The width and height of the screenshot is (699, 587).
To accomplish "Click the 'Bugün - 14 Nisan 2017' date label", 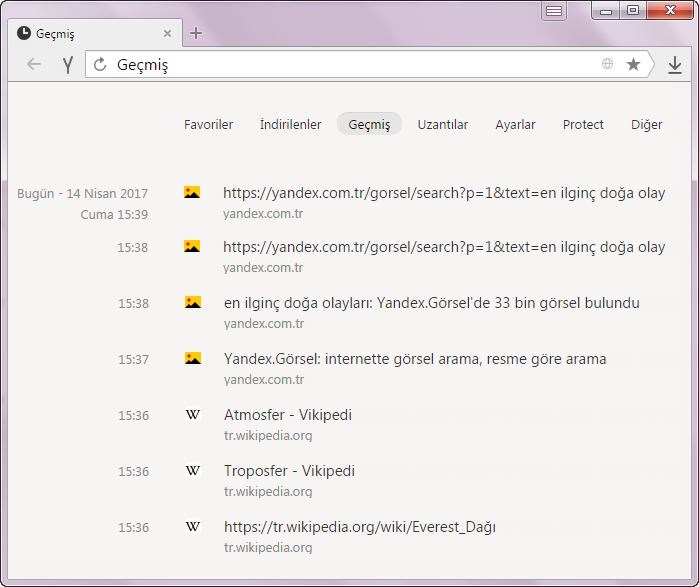I will [82, 193].
